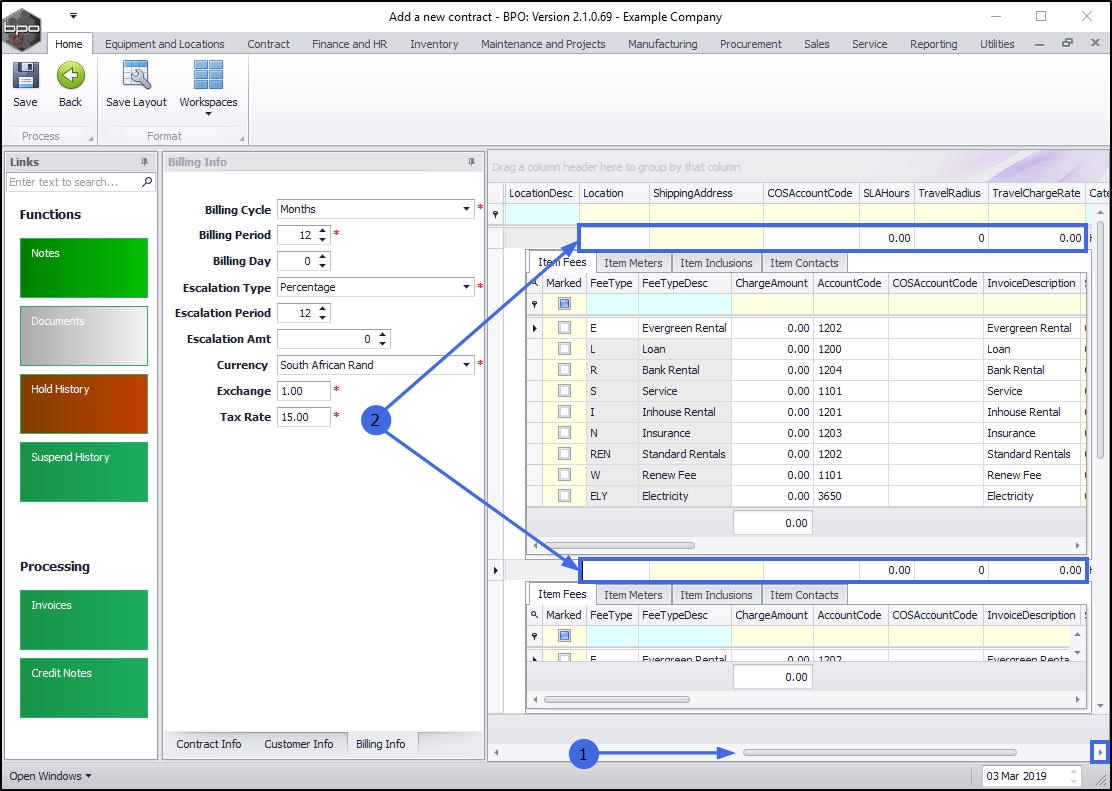Click the green Notes button
This screenshot has width=1112, height=791.
pyautogui.click(x=83, y=267)
